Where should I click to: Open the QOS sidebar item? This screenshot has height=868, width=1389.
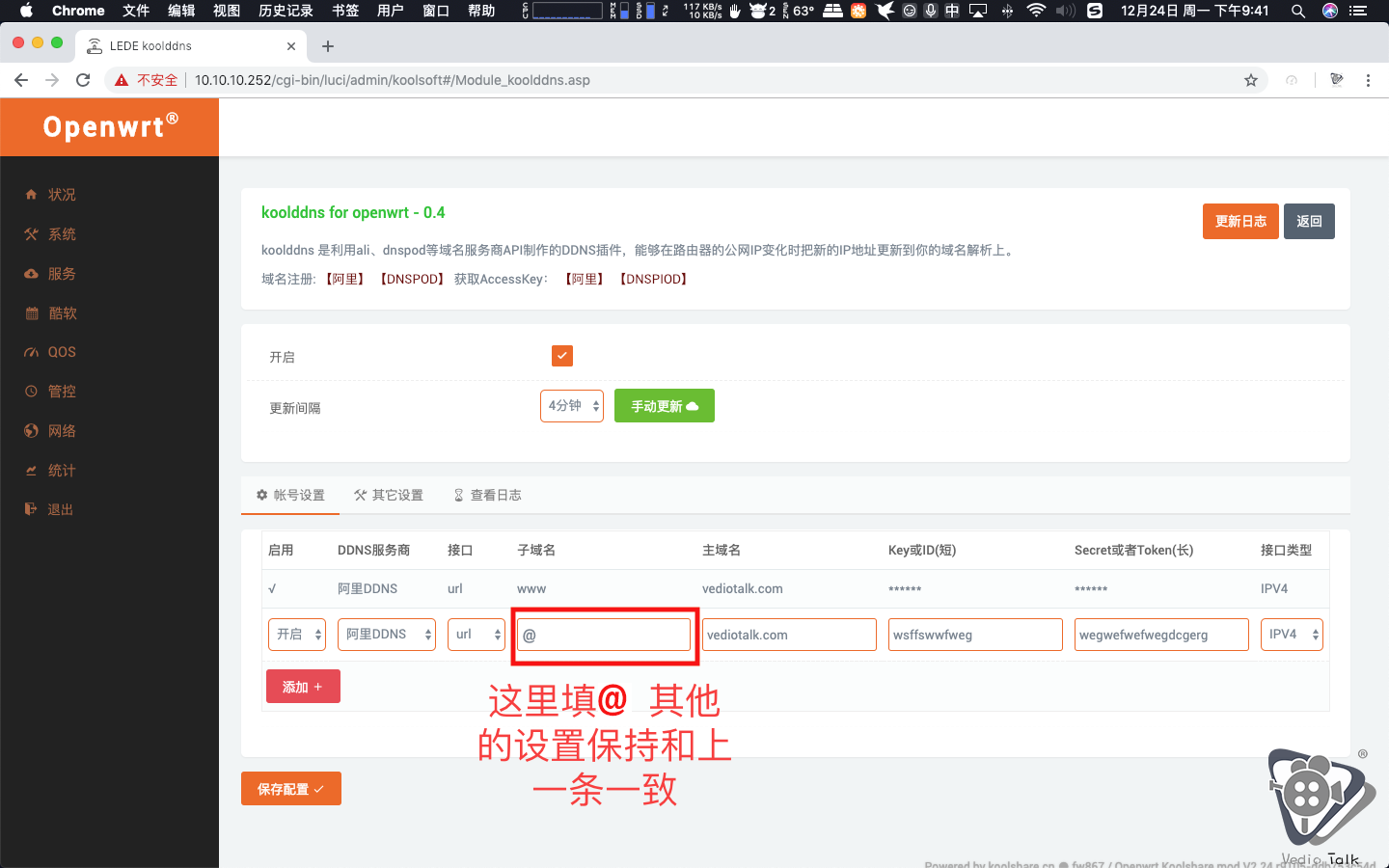click(x=62, y=352)
